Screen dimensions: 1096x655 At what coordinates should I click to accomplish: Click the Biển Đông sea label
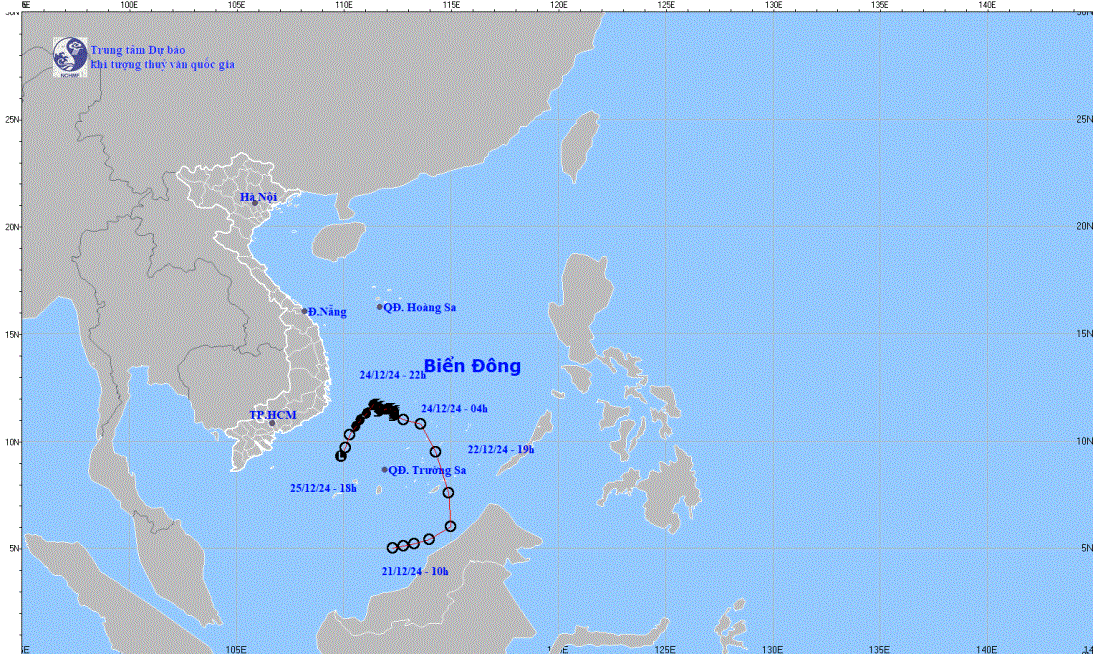point(473,366)
